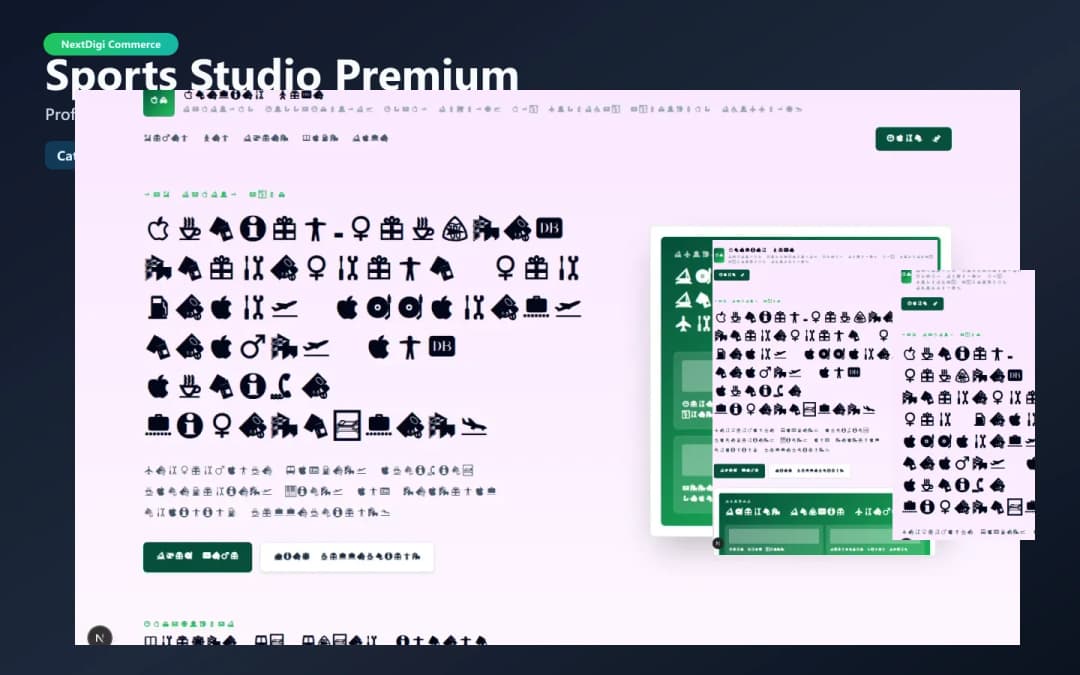Open the mobile mockup image in preview

(964, 405)
